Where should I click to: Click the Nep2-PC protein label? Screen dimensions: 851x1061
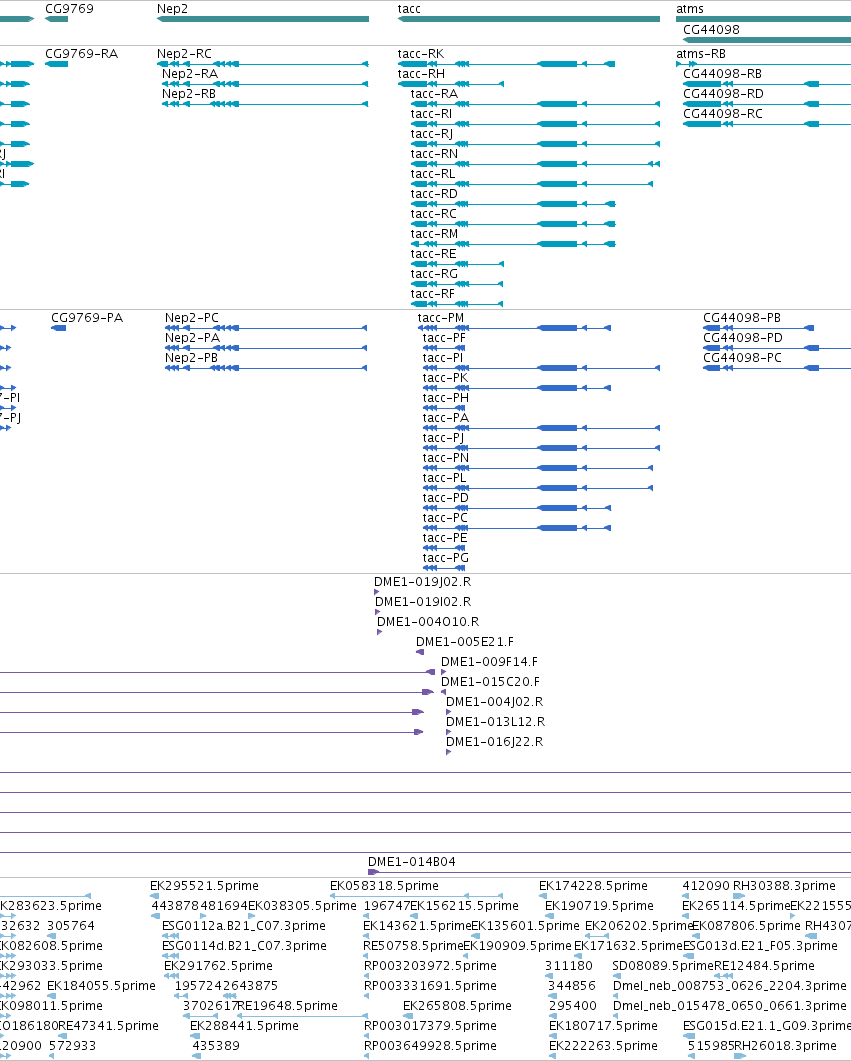pyautogui.click(x=192, y=317)
